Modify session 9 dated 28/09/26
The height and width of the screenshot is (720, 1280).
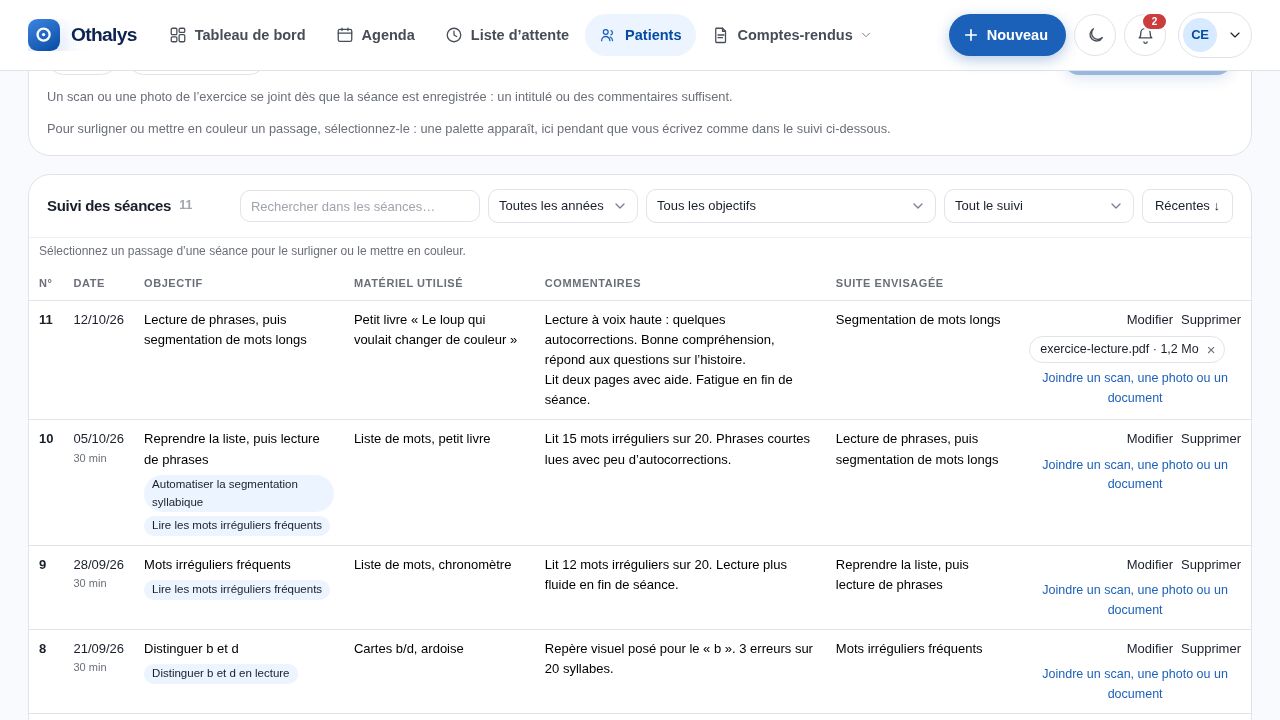[x=1150, y=565]
